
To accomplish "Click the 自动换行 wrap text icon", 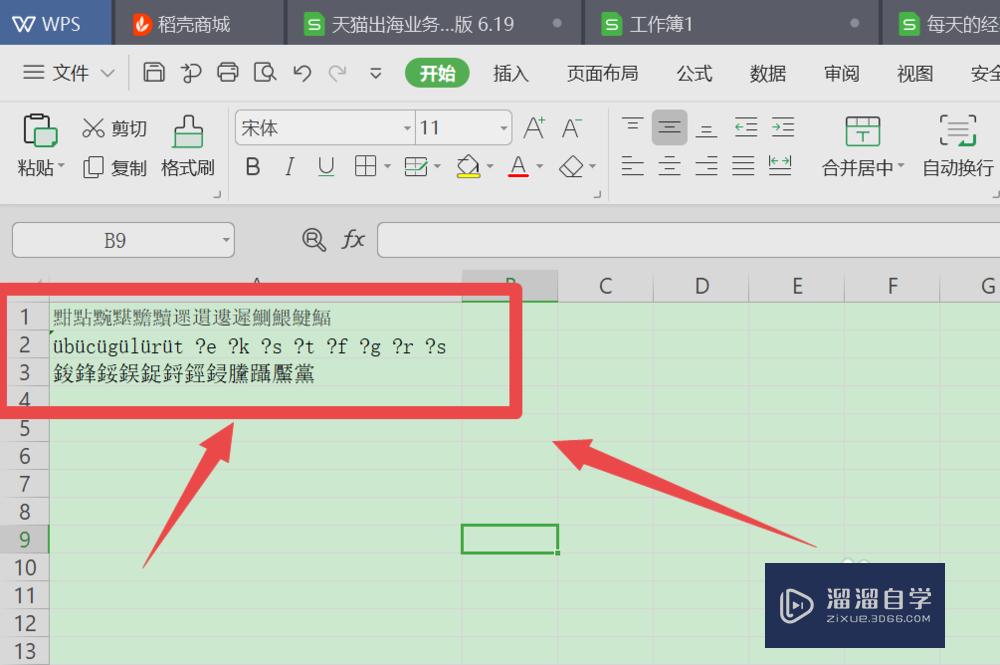I will click(x=957, y=131).
